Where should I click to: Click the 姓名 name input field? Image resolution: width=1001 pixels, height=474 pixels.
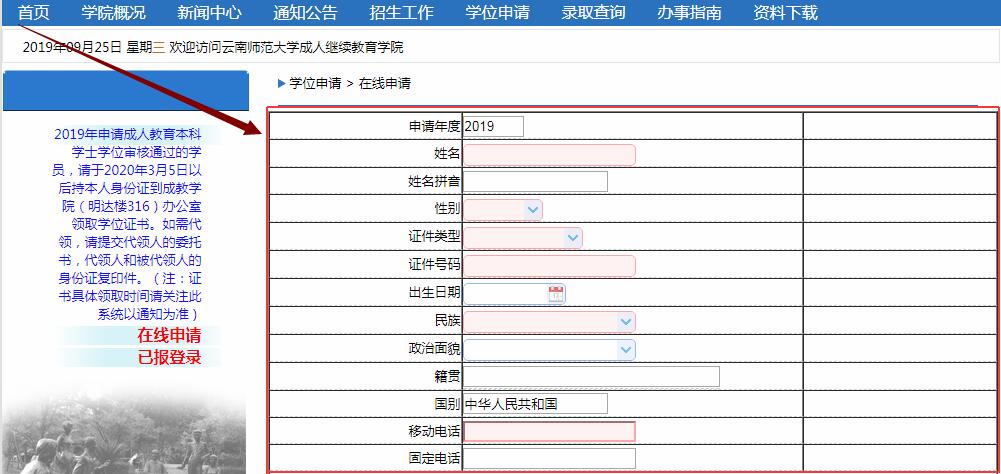point(550,155)
